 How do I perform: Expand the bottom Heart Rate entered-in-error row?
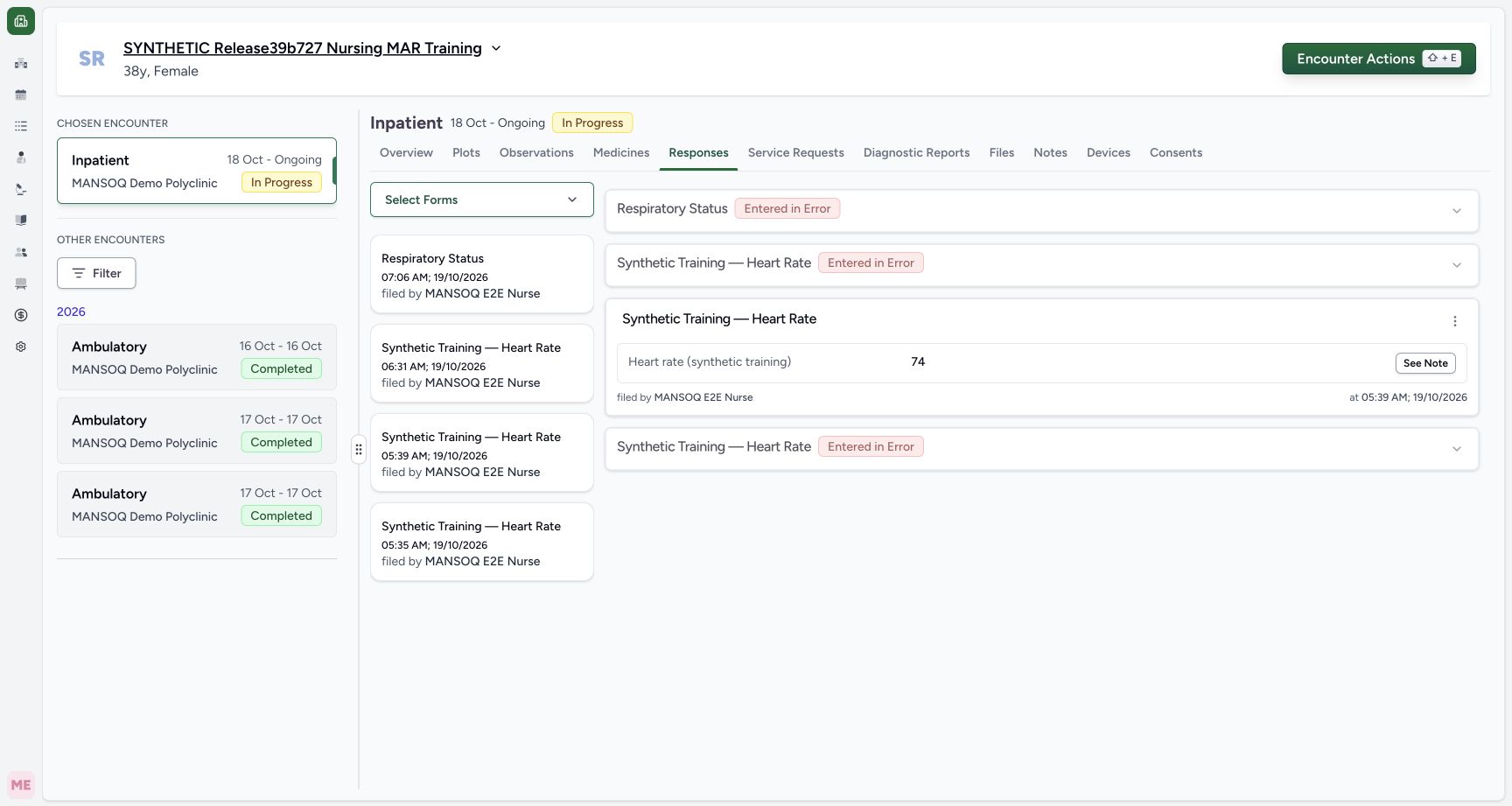pyautogui.click(x=1041, y=448)
